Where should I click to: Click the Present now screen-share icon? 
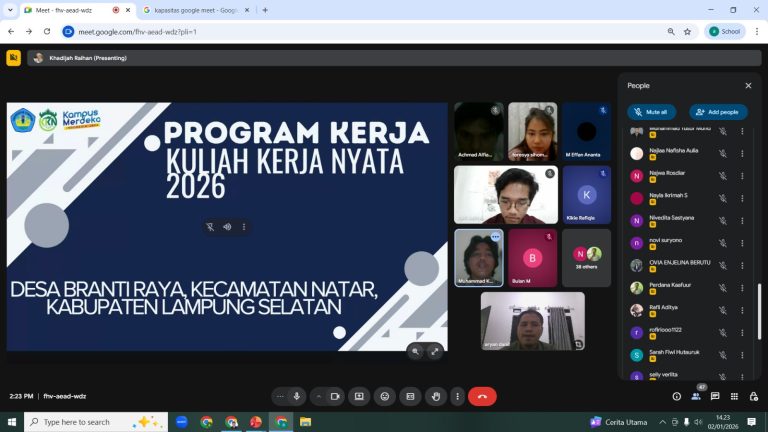tap(359, 396)
